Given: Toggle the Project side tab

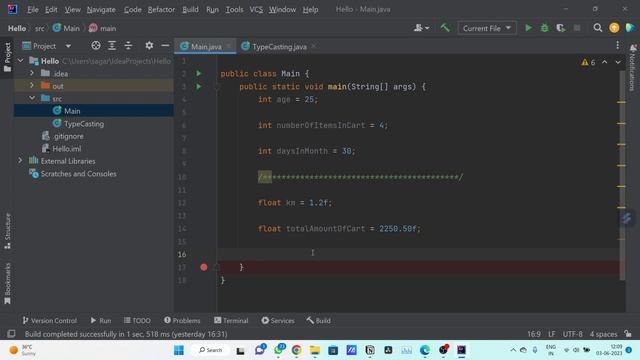Looking at the screenshot, I should 7,57.
